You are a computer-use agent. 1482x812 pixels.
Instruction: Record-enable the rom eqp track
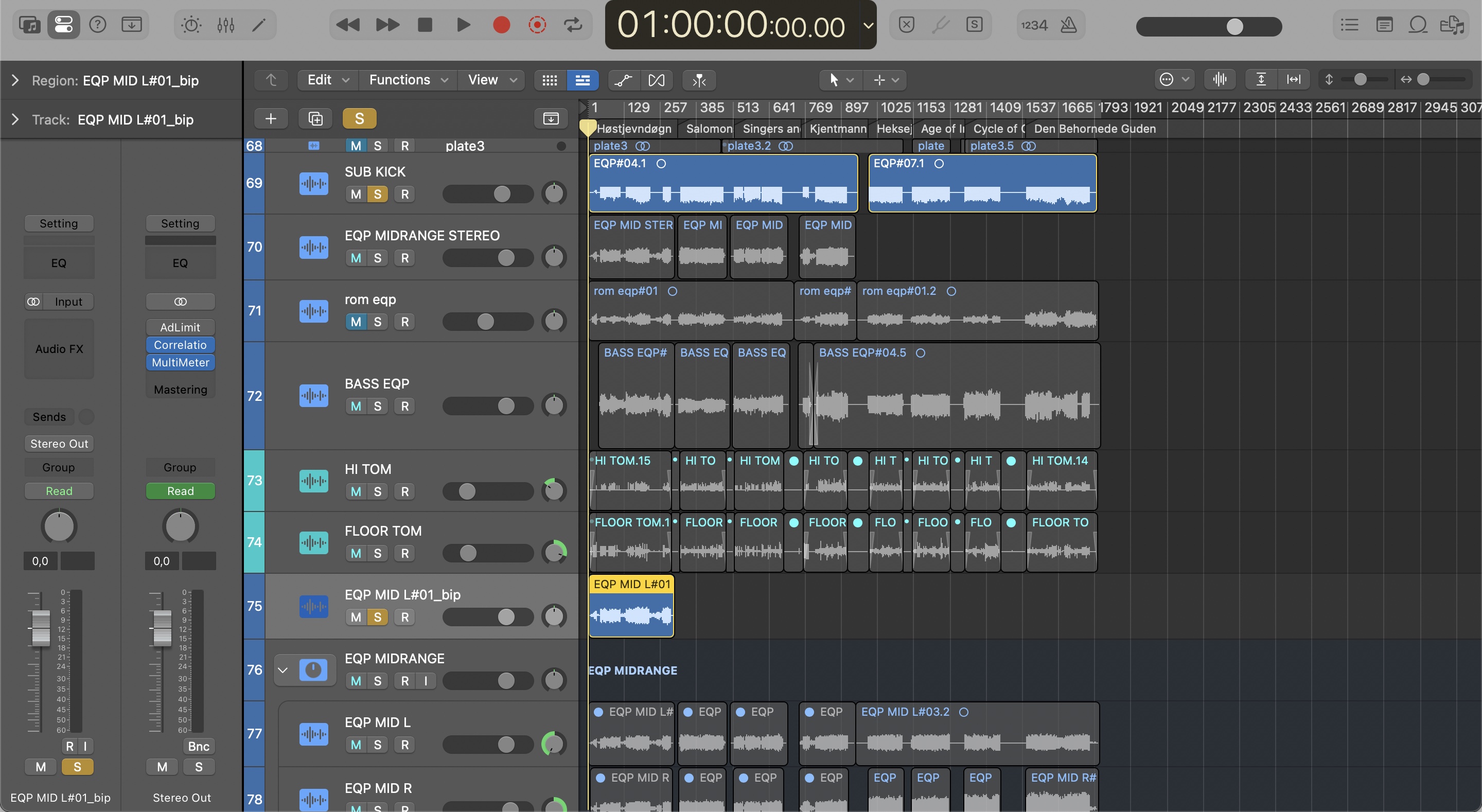405,322
